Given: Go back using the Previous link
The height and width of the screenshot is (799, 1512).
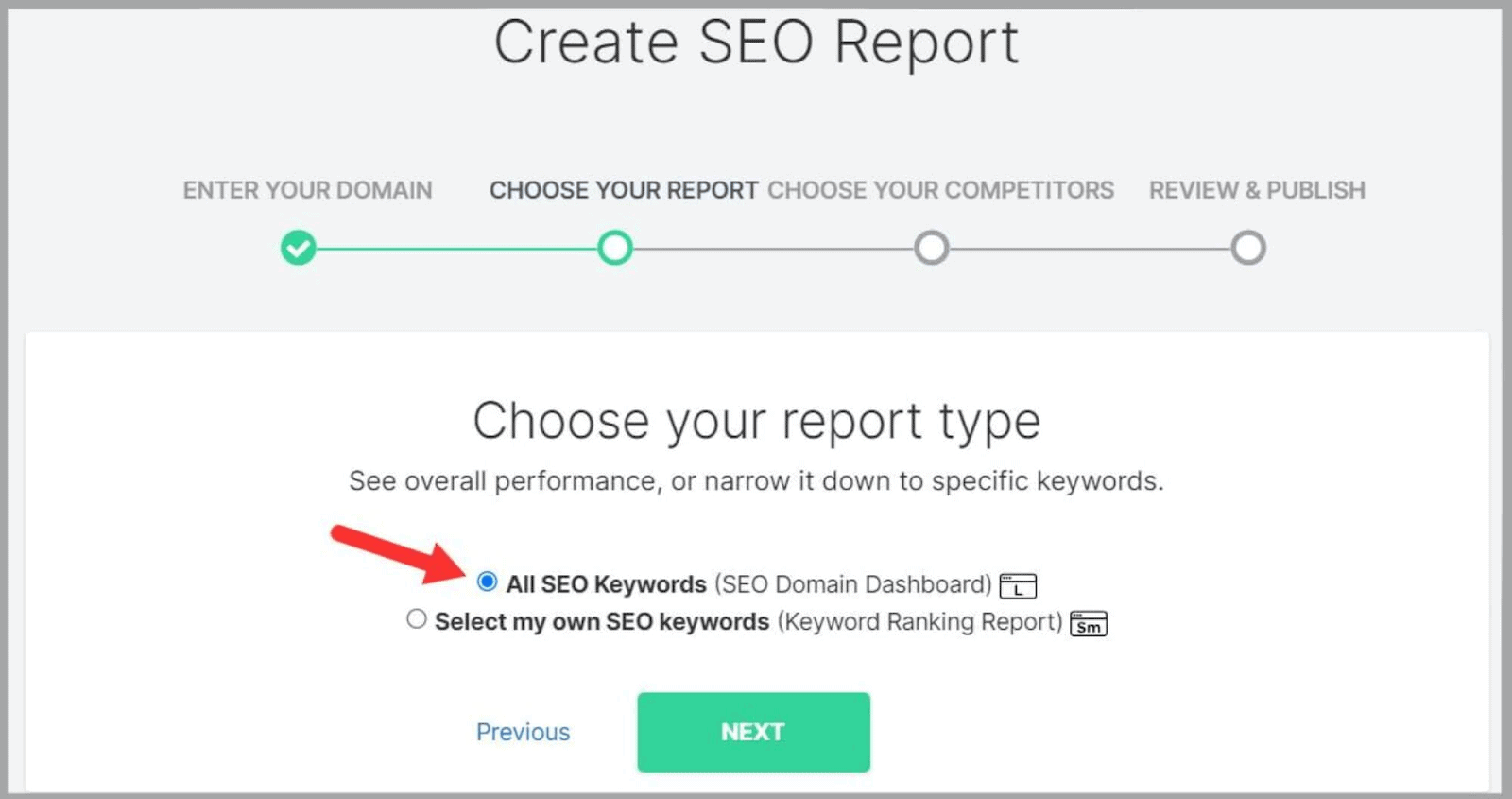Looking at the screenshot, I should pos(523,732).
